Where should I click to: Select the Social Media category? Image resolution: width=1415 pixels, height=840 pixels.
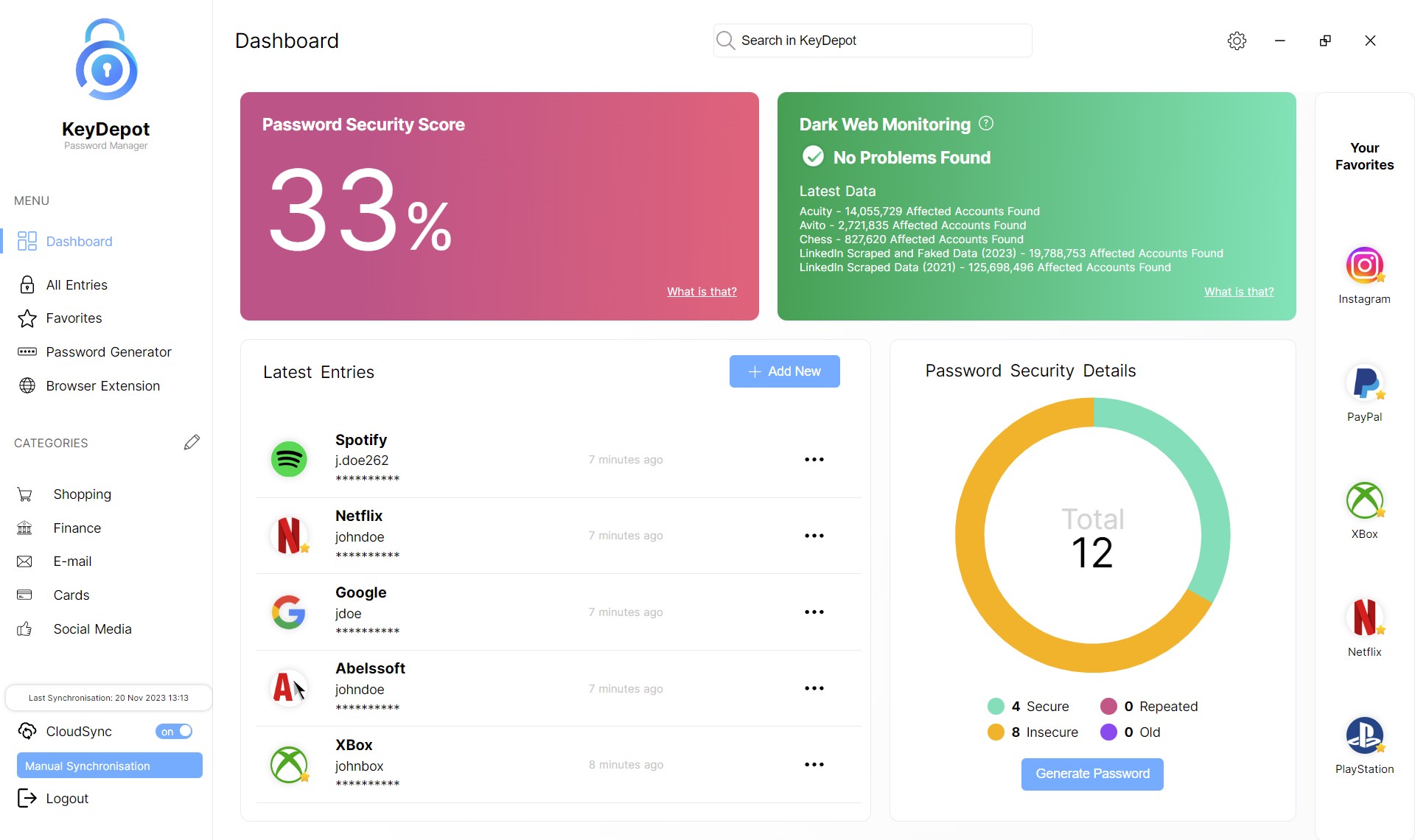[92, 629]
